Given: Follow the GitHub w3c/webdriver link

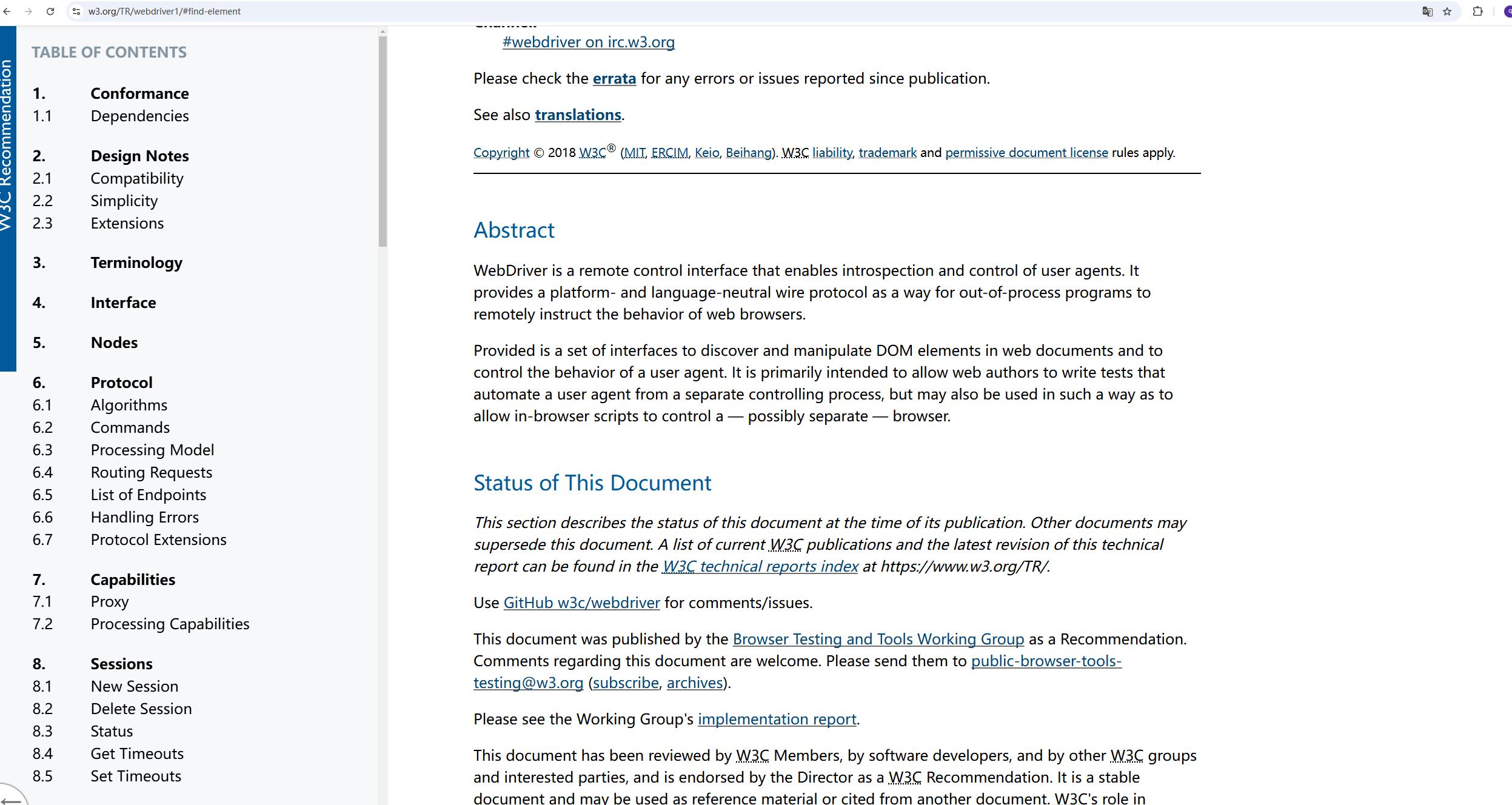Looking at the screenshot, I should pos(581,603).
